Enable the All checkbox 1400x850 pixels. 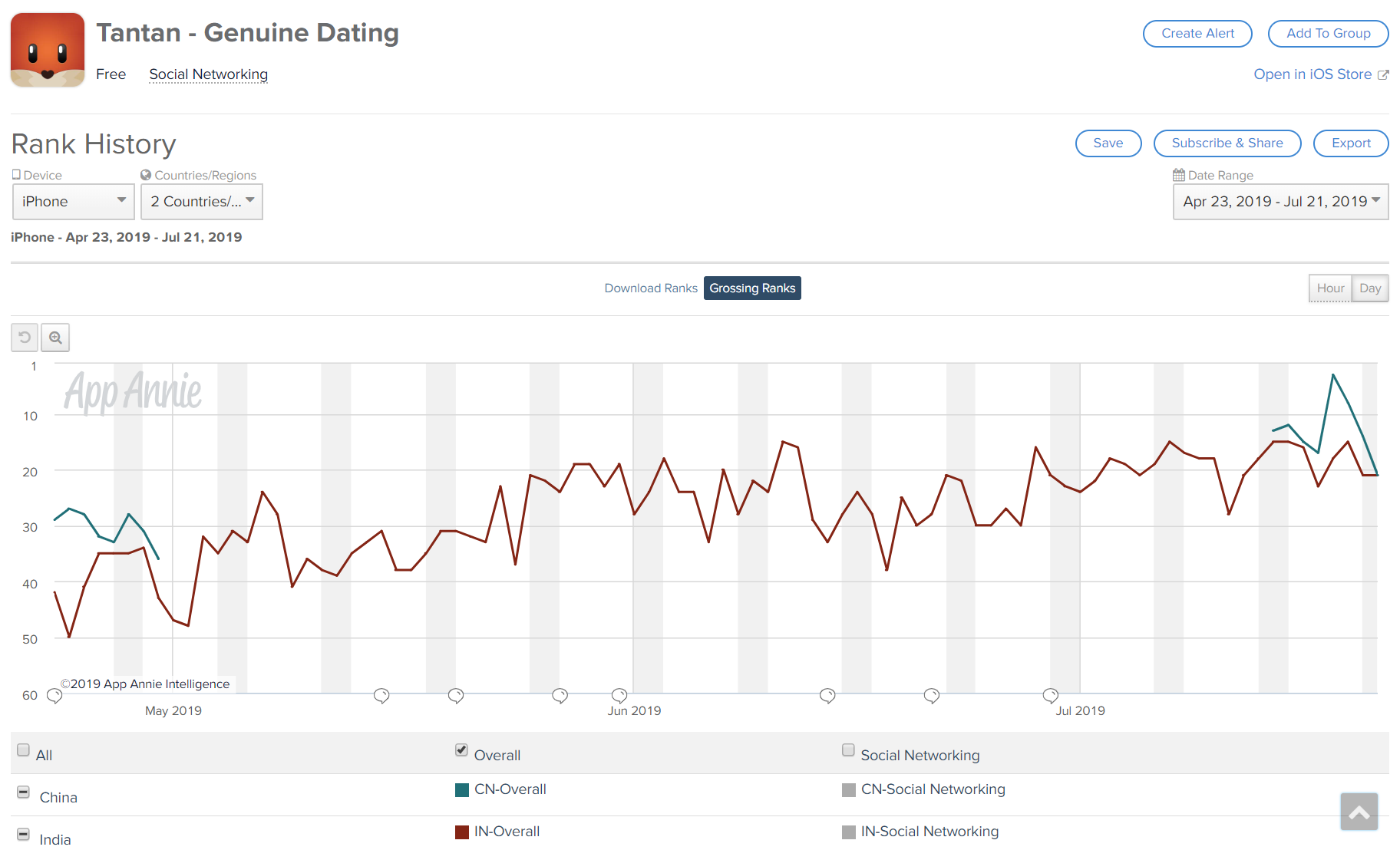[24, 750]
